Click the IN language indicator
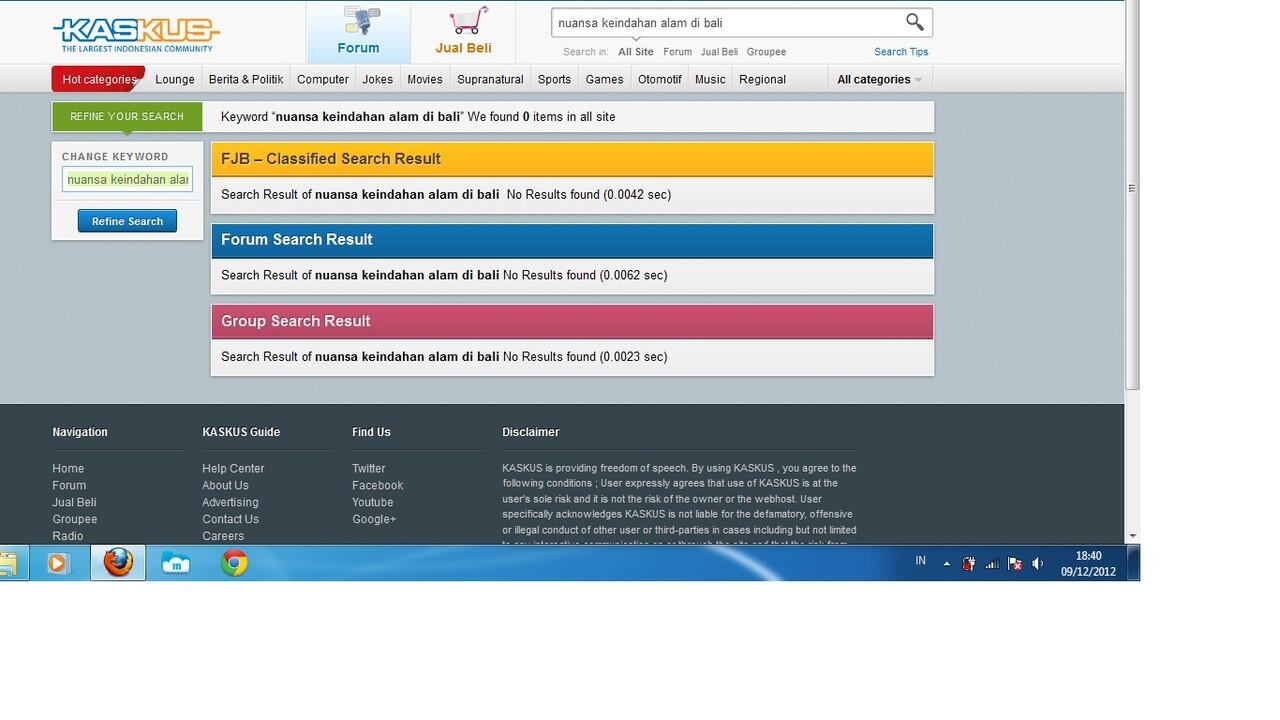 (x=920, y=561)
